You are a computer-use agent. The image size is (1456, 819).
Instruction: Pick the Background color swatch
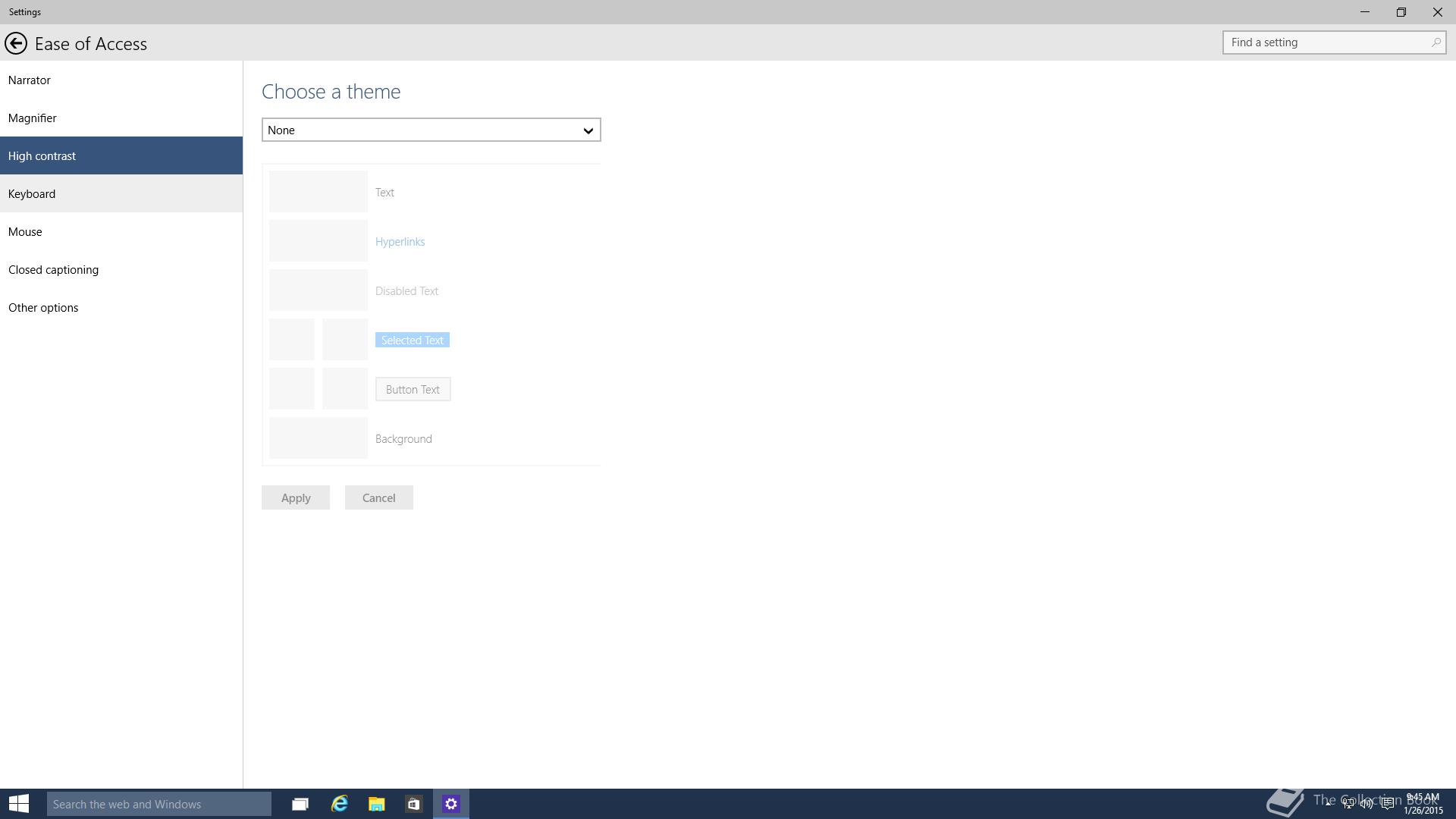tap(318, 438)
